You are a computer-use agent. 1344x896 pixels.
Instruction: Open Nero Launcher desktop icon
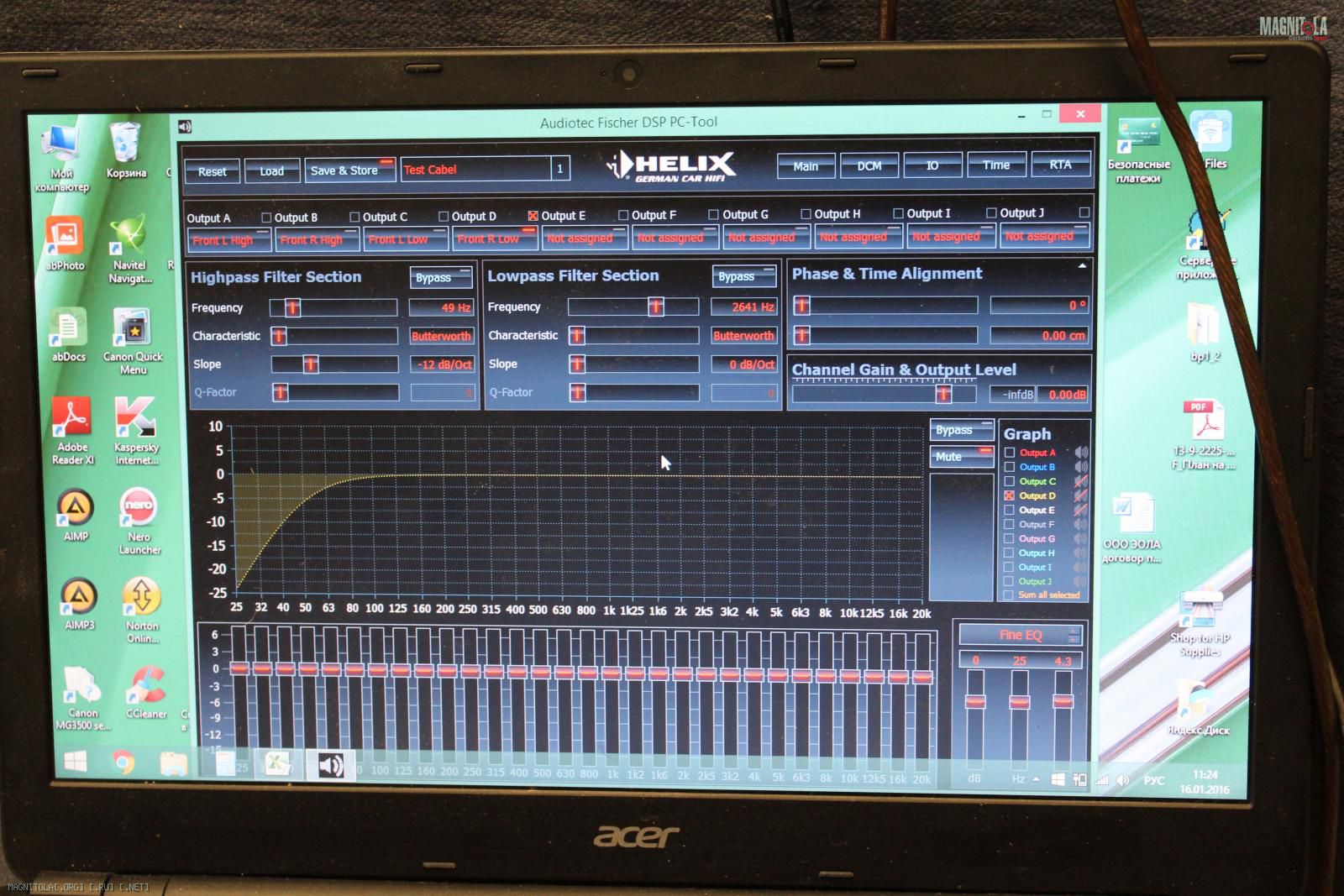pyautogui.click(x=139, y=521)
